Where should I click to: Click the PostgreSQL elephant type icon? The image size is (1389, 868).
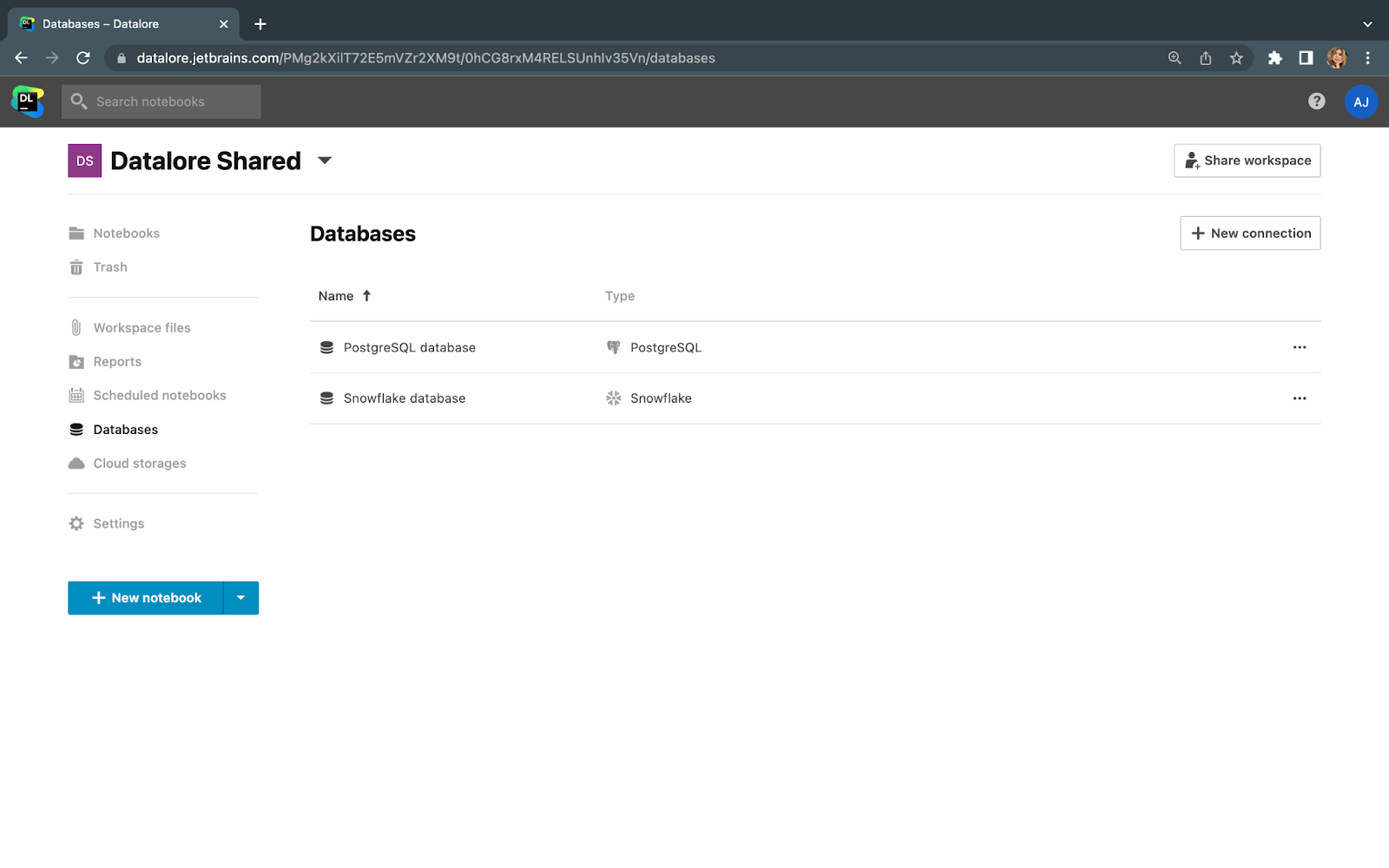coord(614,347)
